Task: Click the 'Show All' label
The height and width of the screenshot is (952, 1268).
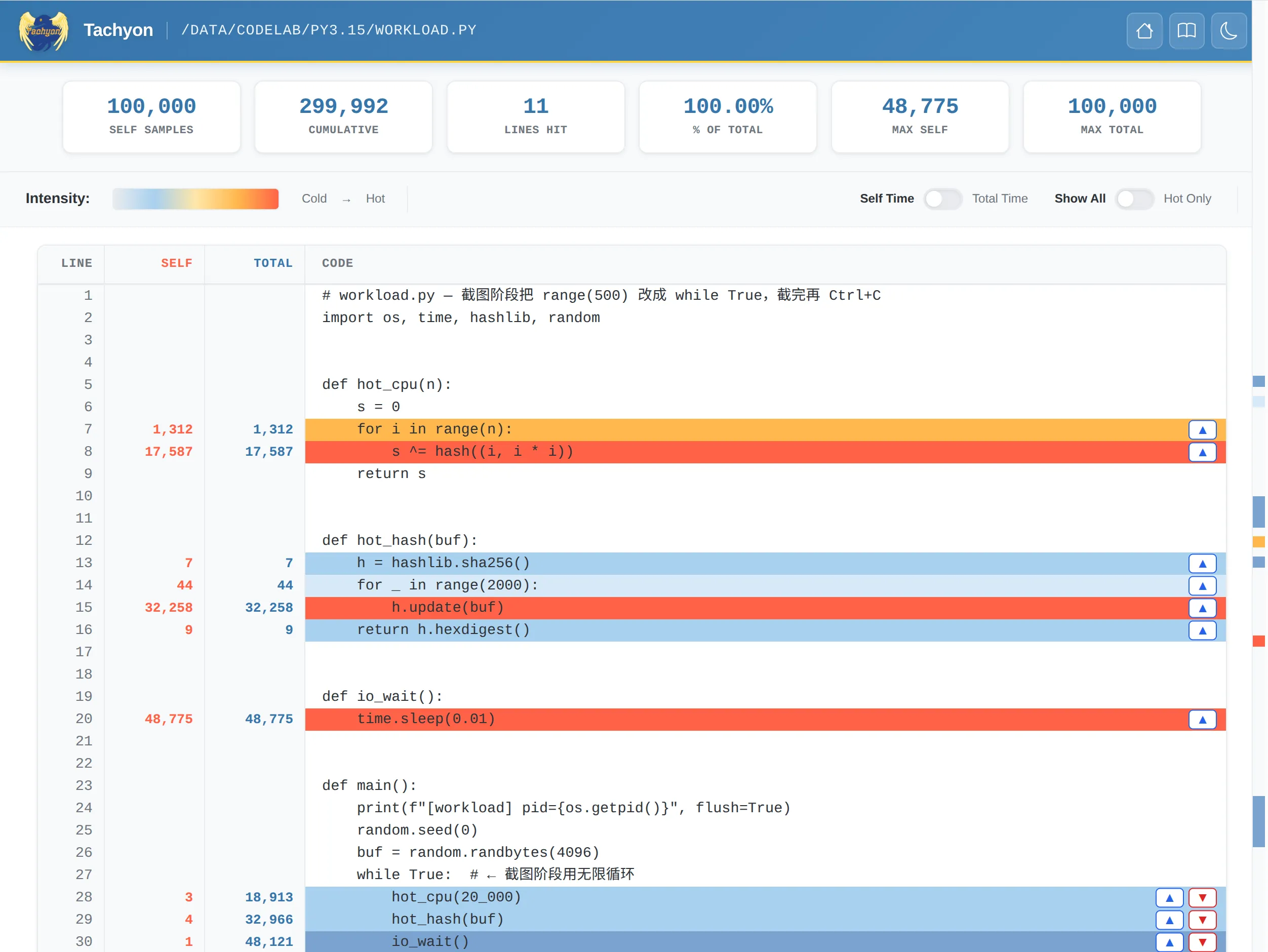Action: [1080, 199]
